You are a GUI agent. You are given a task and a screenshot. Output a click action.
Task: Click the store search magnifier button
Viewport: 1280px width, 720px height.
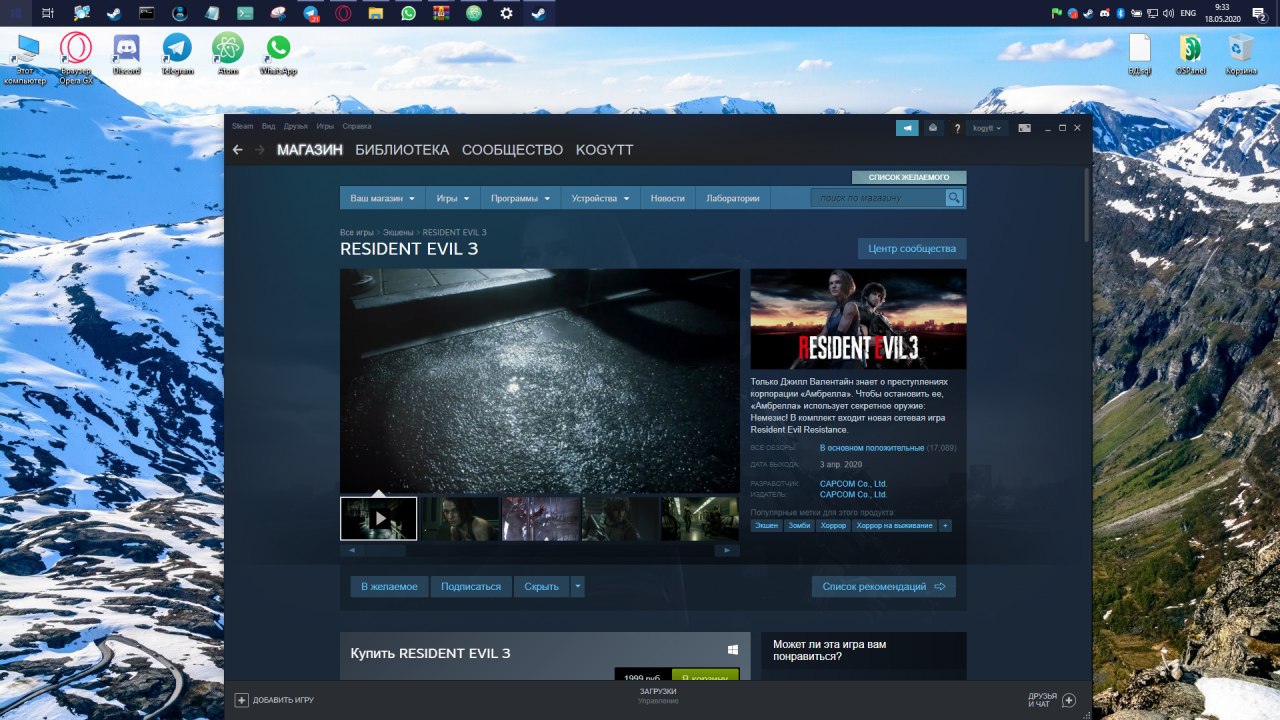point(955,198)
